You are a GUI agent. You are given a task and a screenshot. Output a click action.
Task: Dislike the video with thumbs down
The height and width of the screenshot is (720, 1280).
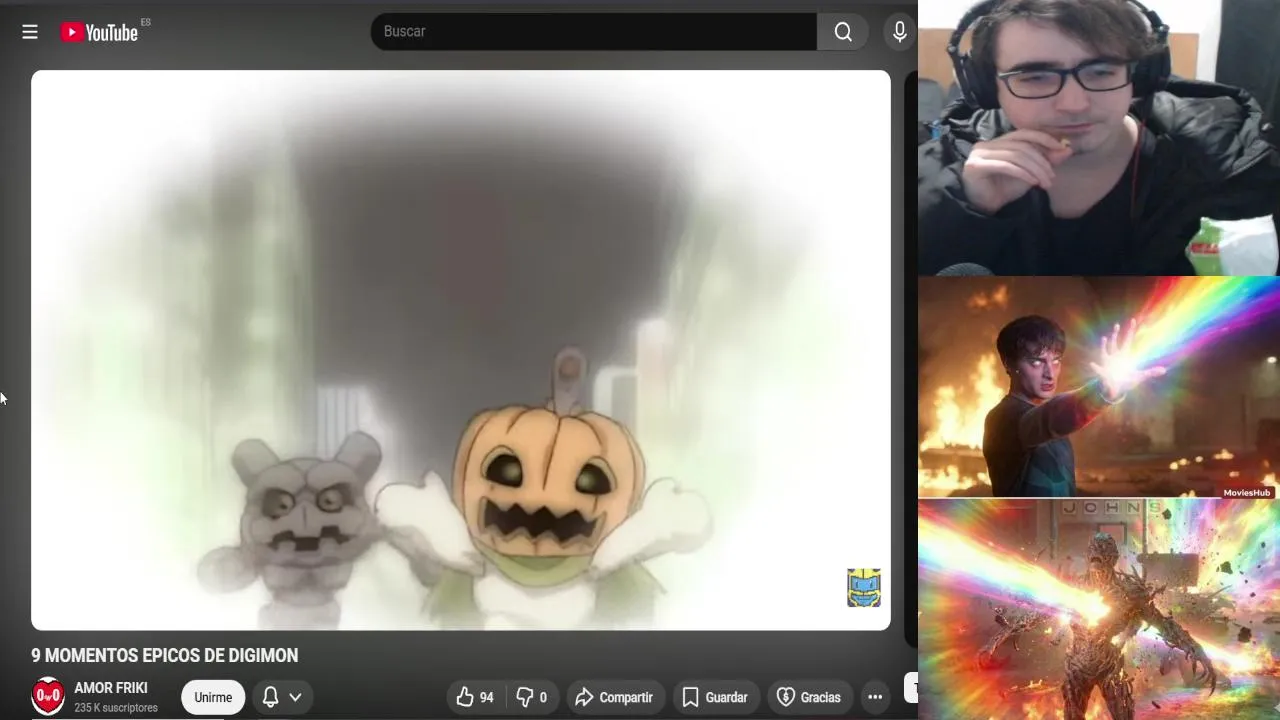coord(532,697)
